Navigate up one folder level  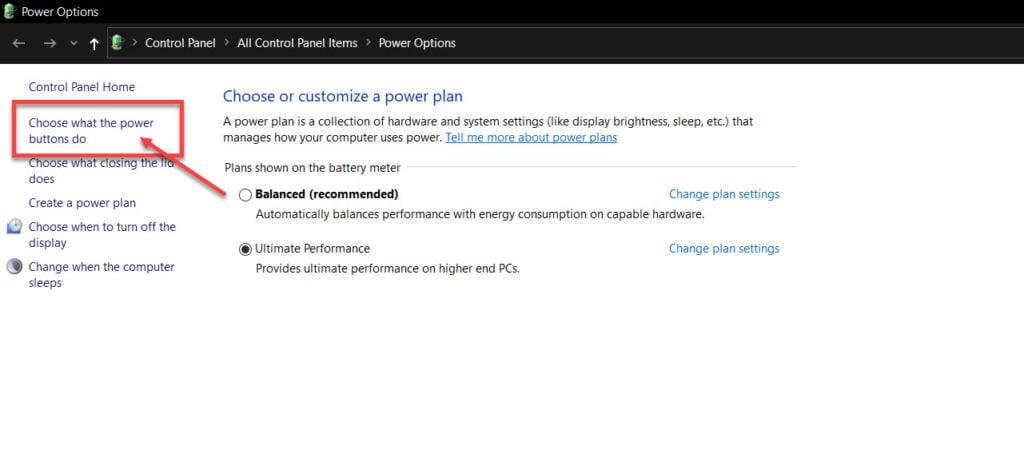pos(94,43)
